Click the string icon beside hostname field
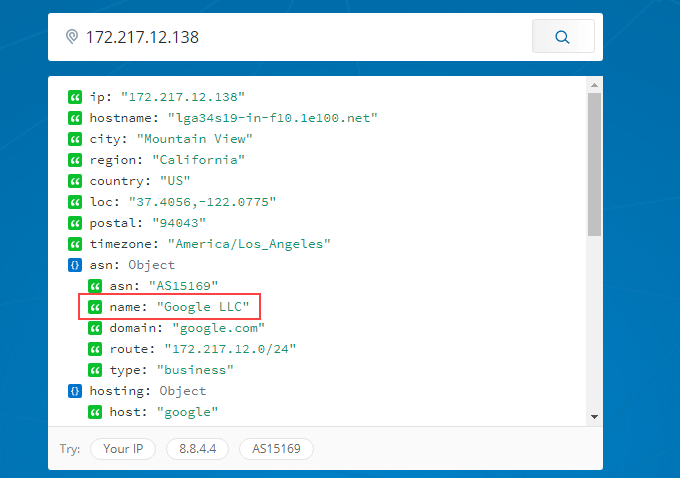The image size is (680, 478). [x=75, y=118]
